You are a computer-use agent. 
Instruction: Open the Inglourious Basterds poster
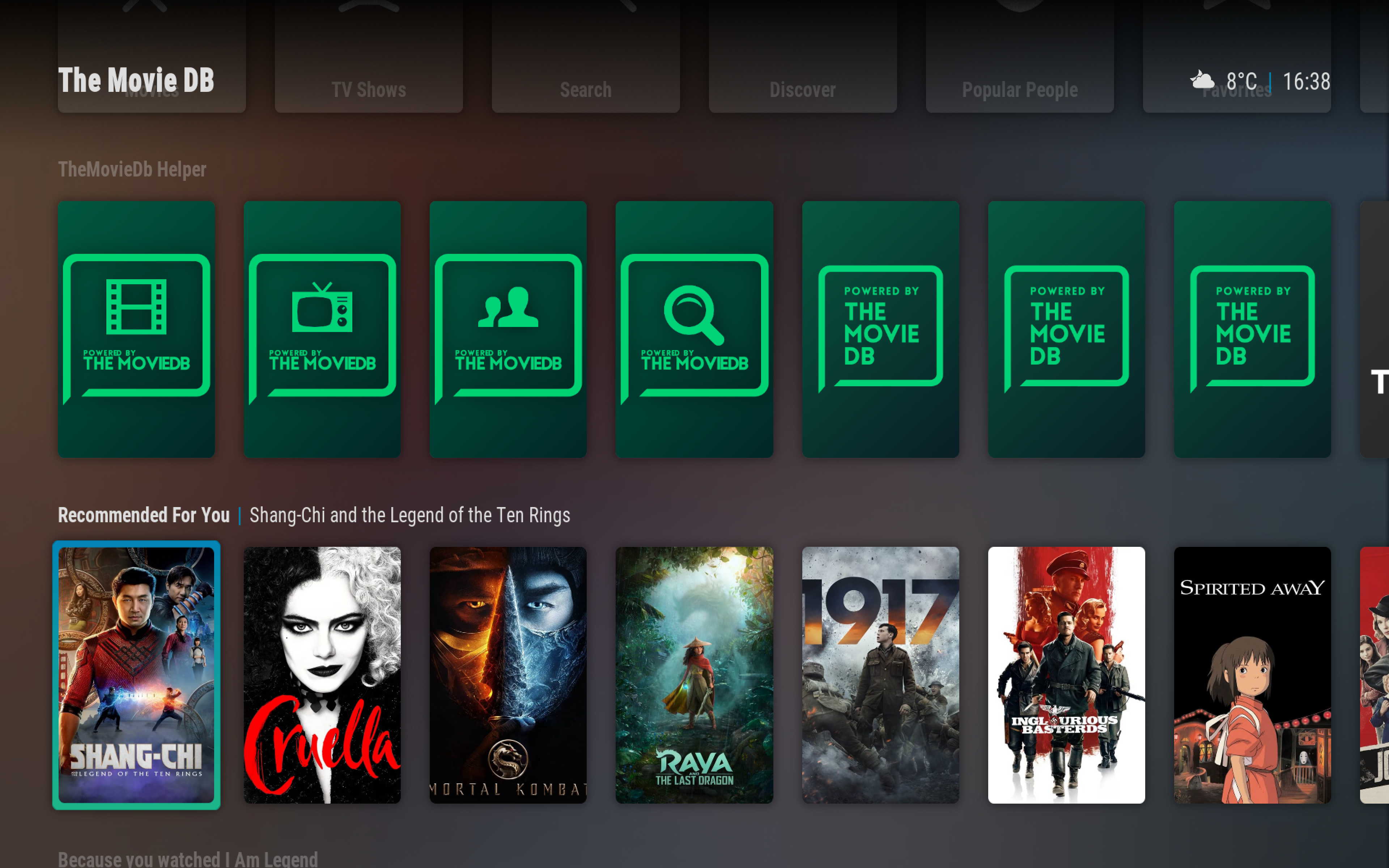point(1066,675)
